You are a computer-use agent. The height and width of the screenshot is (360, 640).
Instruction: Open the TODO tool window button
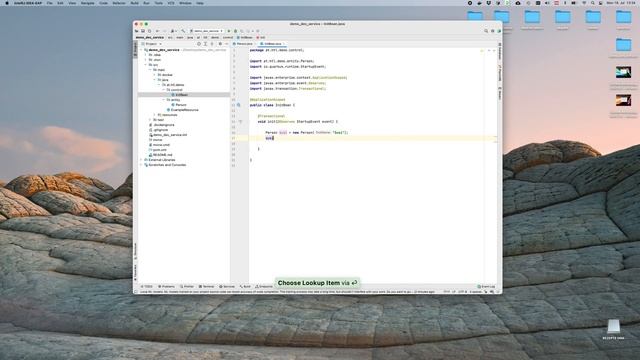(148, 287)
